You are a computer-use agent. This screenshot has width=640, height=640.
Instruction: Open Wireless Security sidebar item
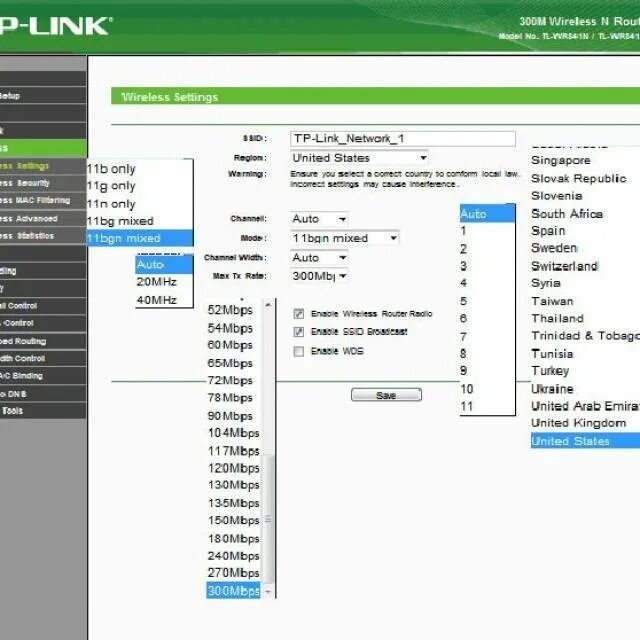(x=43, y=183)
